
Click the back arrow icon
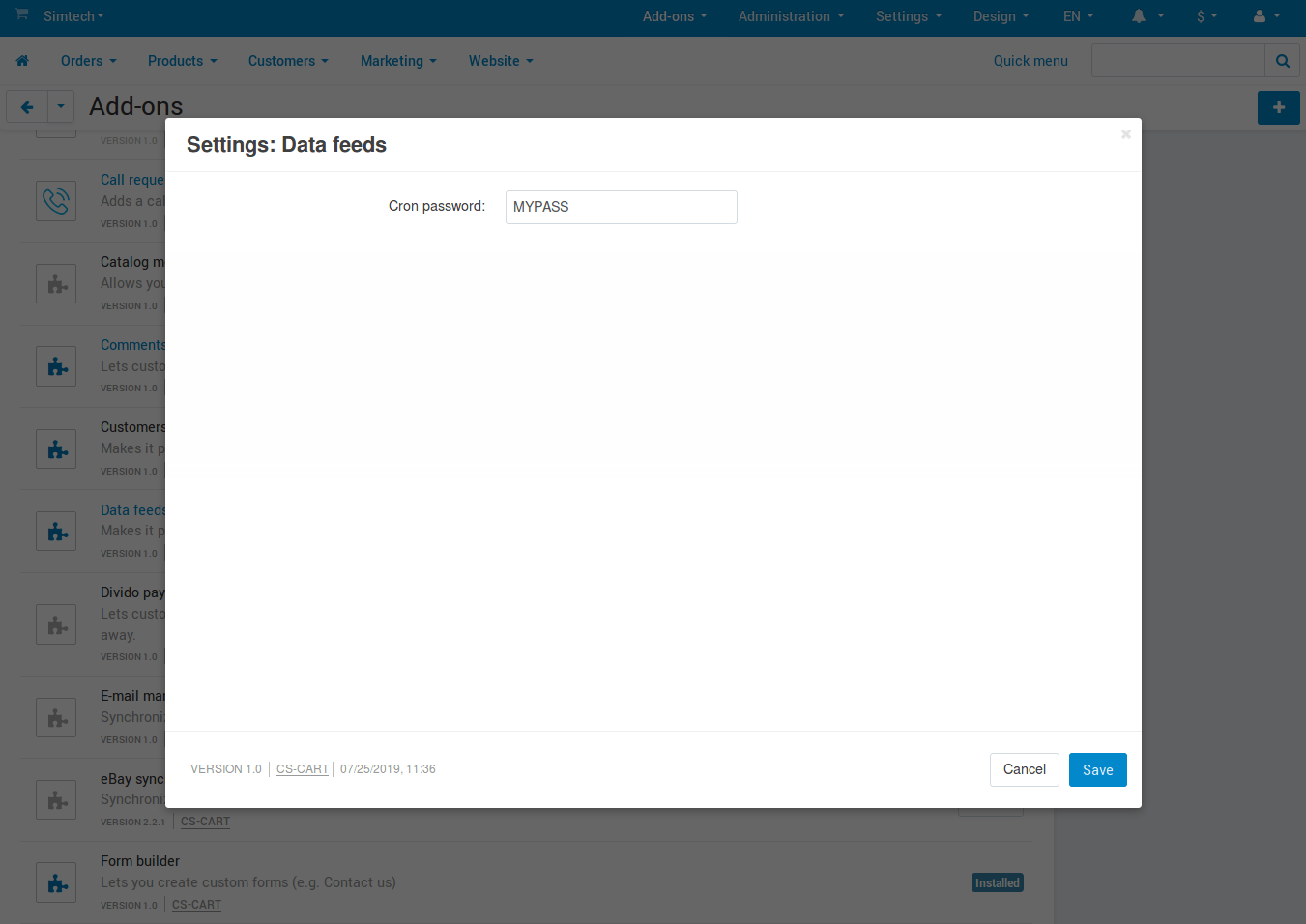point(26,106)
